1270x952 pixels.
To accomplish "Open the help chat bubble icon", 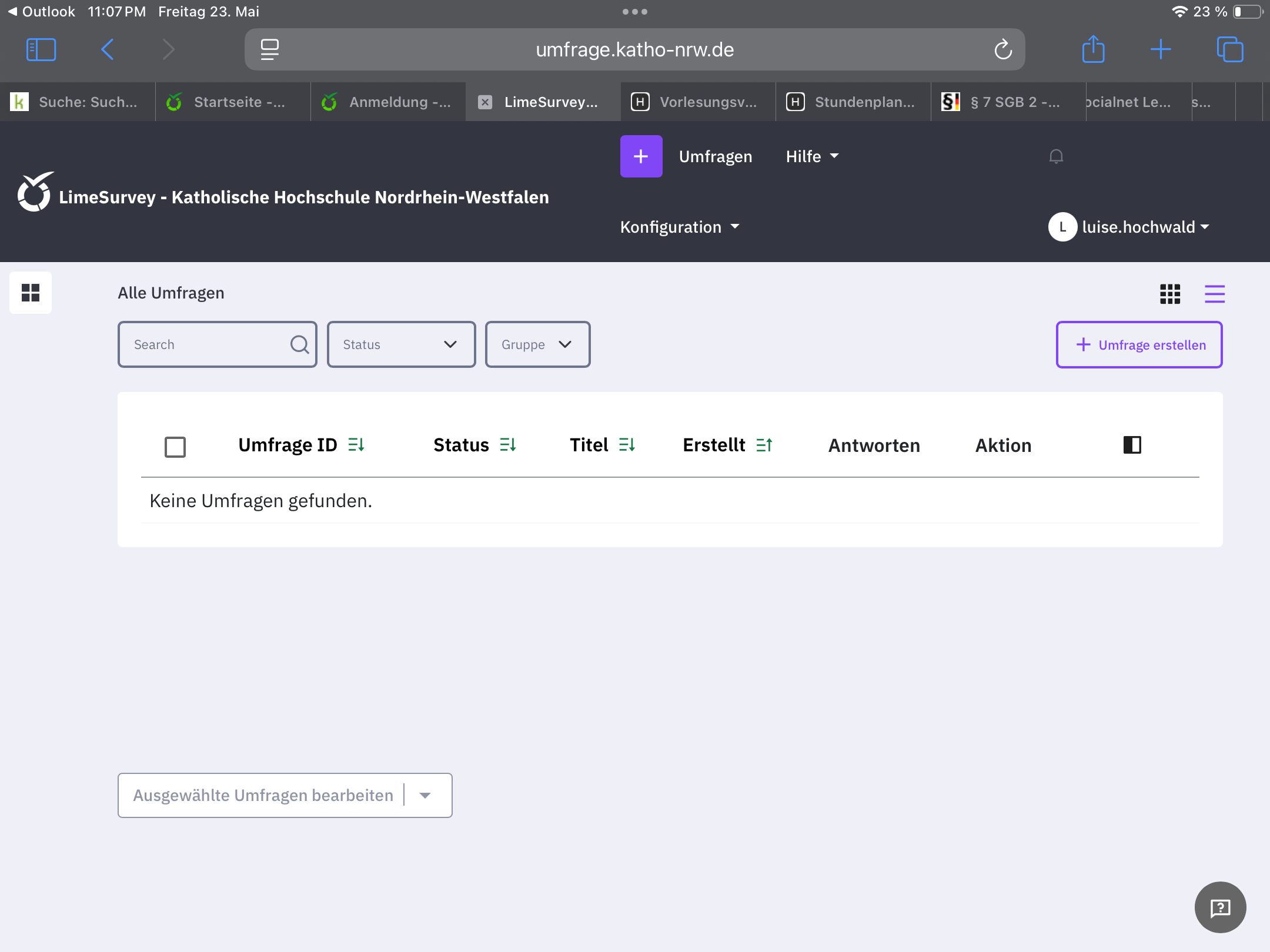I will pyautogui.click(x=1220, y=907).
